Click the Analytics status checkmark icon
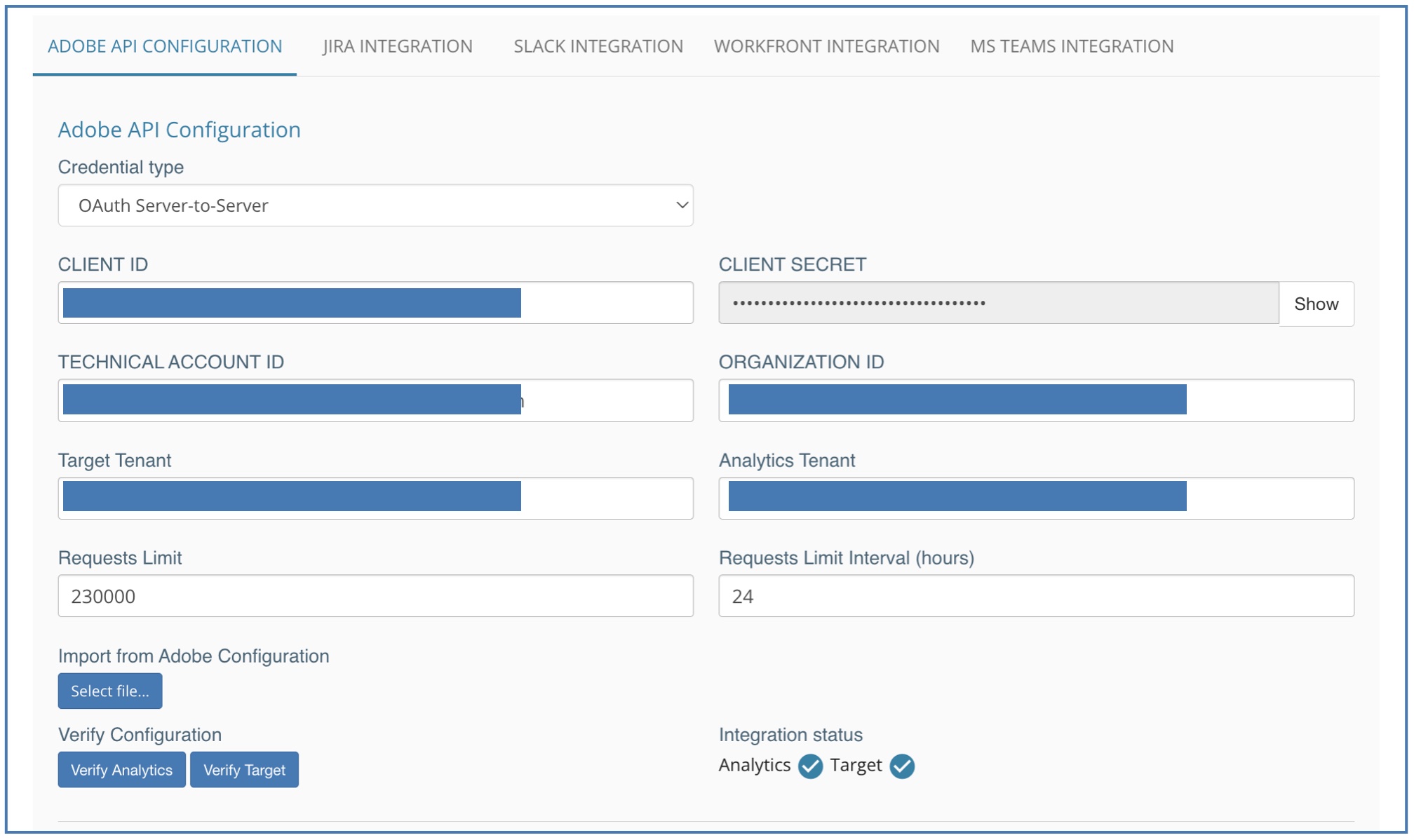The image size is (1414, 840). tap(810, 766)
